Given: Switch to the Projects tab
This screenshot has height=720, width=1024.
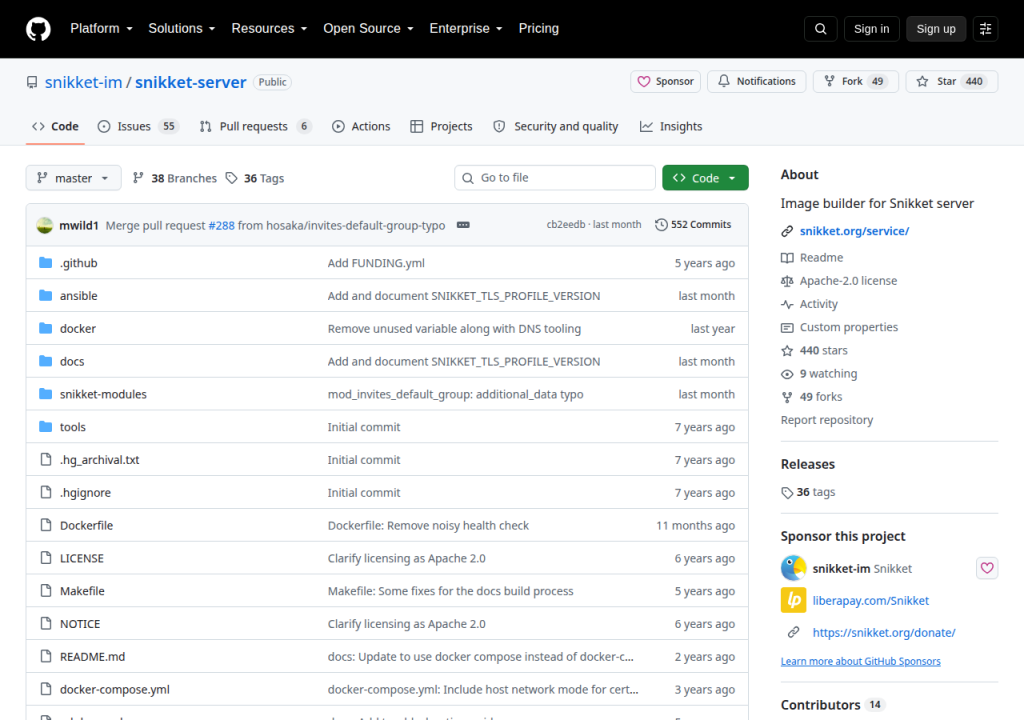Looking at the screenshot, I should (x=441, y=127).
